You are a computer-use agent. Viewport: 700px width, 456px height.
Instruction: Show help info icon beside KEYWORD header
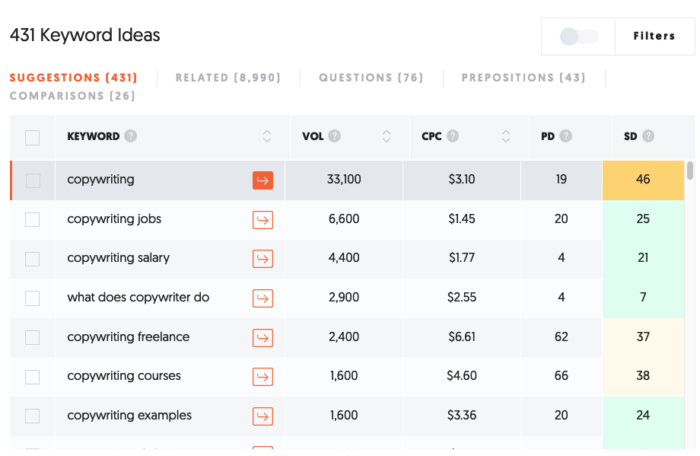[x=131, y=137]
